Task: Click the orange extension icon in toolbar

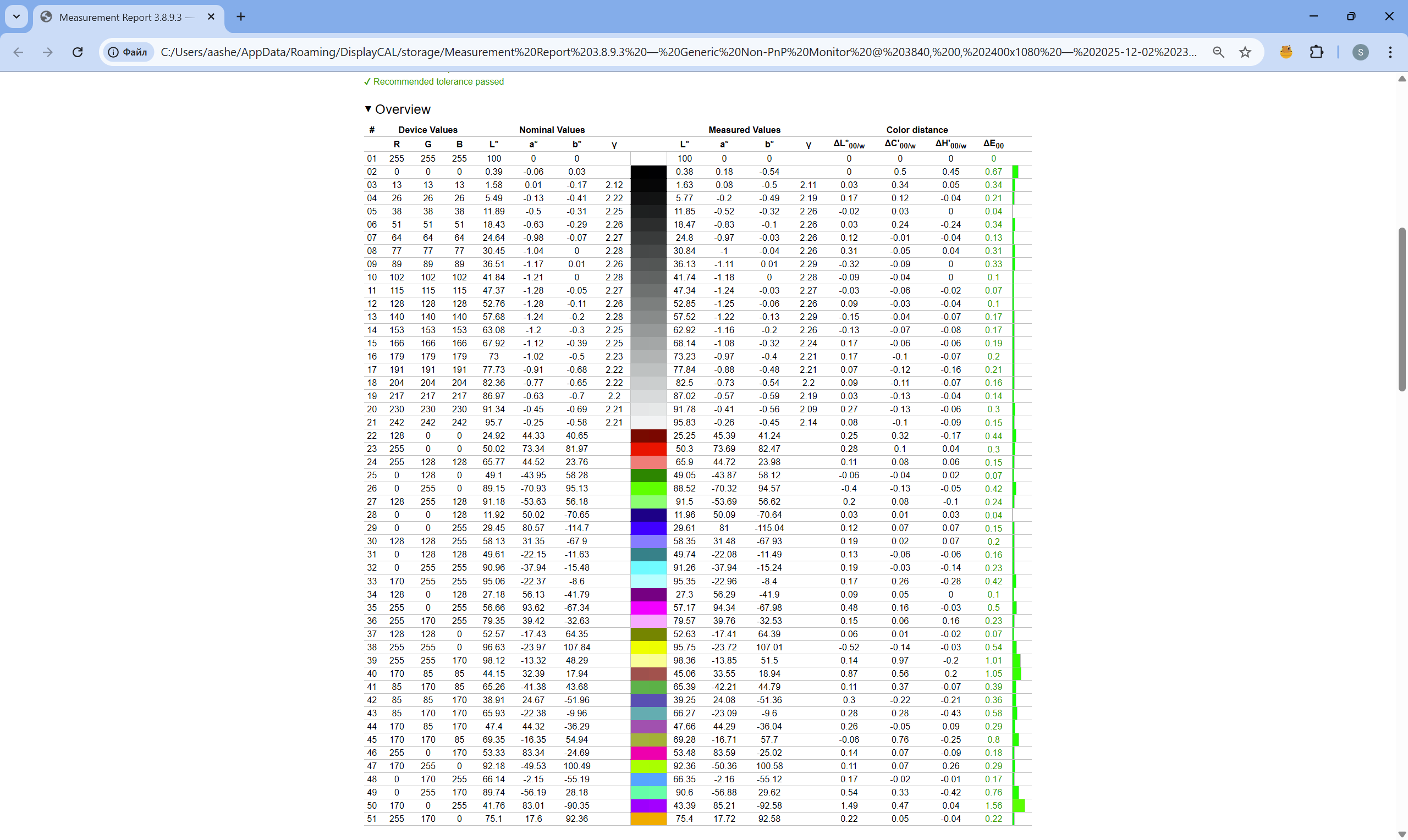Action: 1286,52
